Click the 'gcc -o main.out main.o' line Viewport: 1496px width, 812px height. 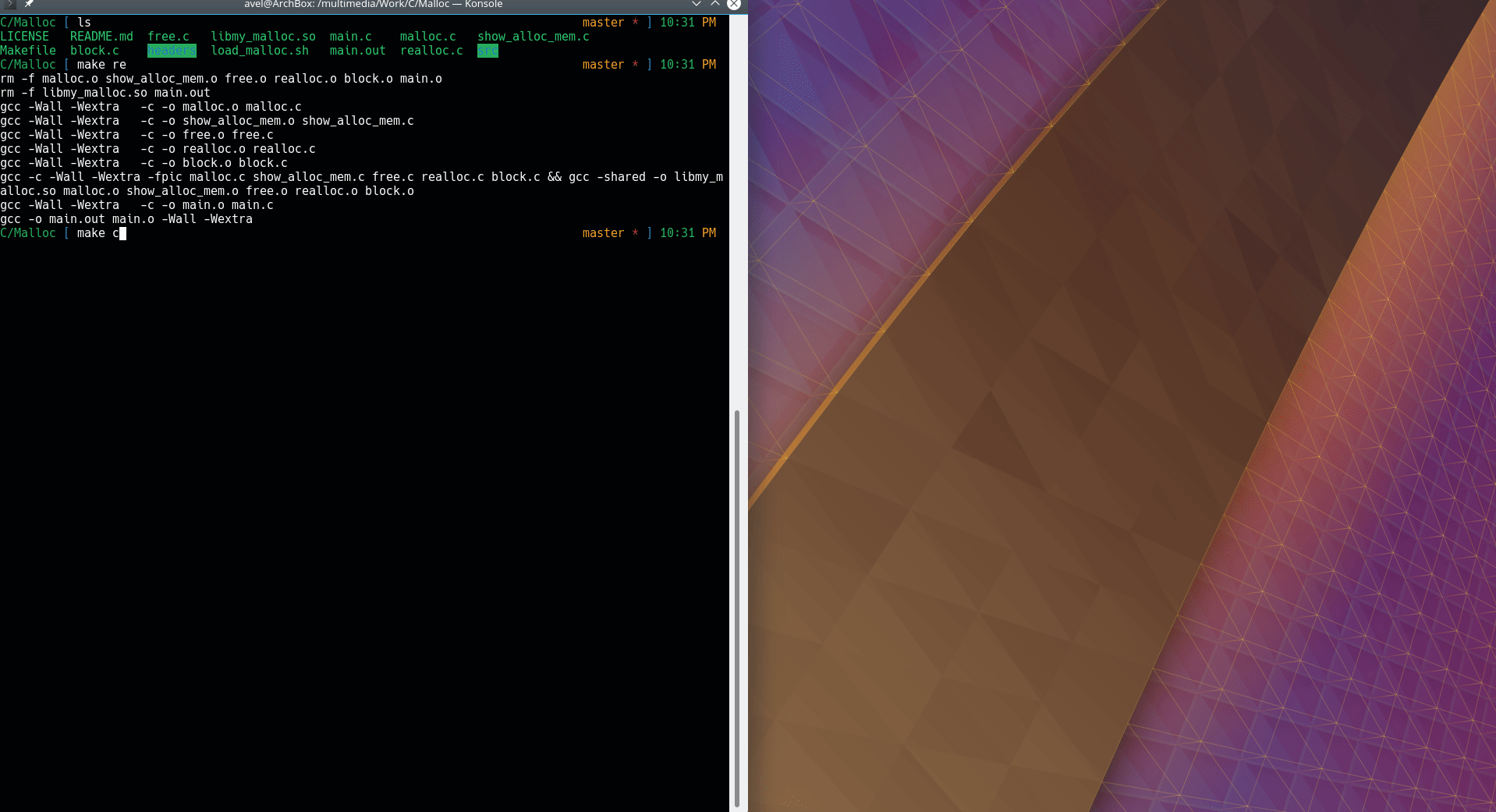[126, 219]
